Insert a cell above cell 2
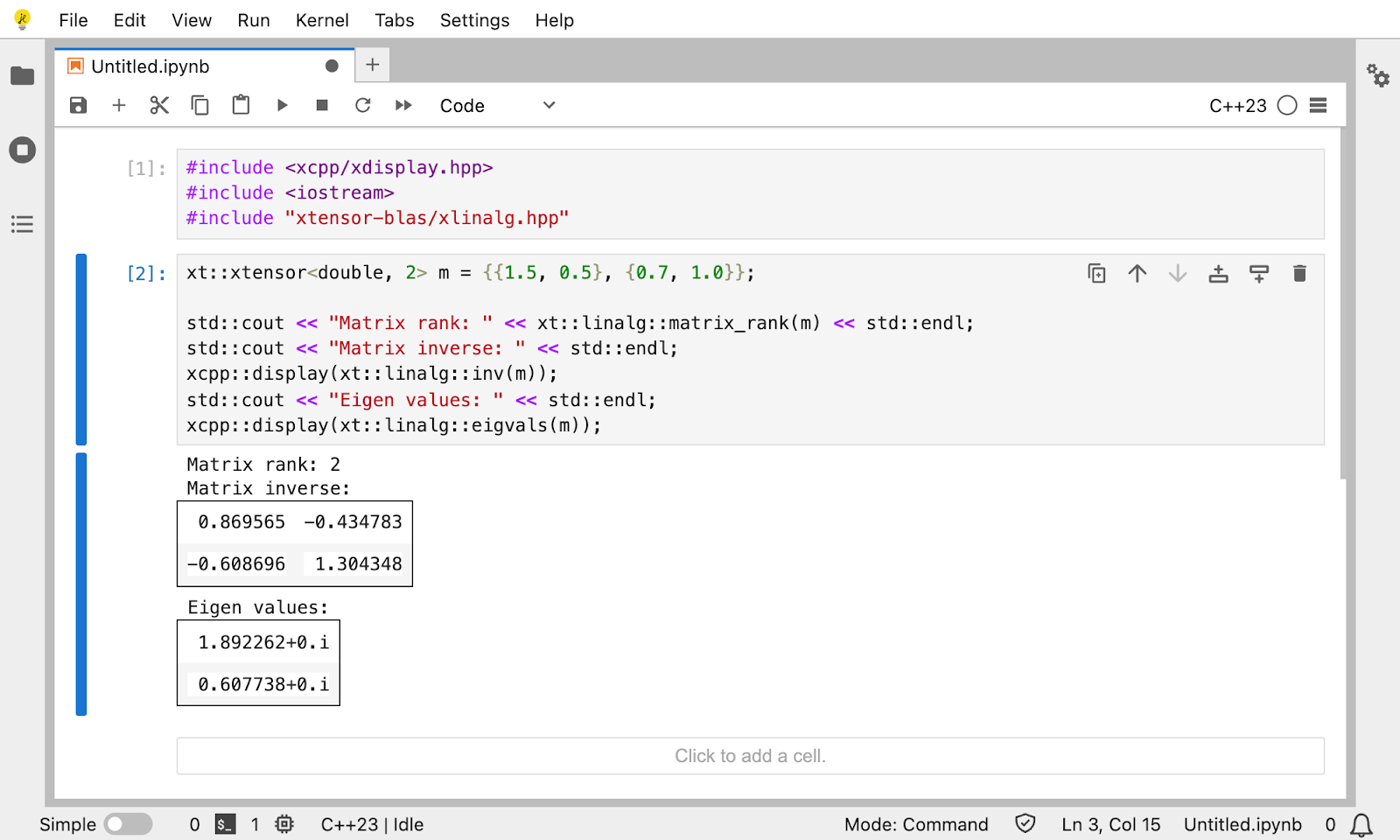Screen dimensions: 1400x840 tap(1218, 274)
